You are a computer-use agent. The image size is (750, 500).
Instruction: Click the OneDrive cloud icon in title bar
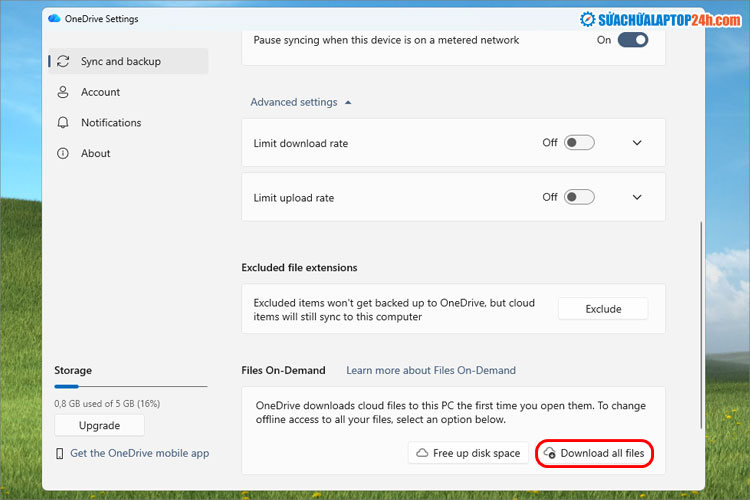pos(54,19)
